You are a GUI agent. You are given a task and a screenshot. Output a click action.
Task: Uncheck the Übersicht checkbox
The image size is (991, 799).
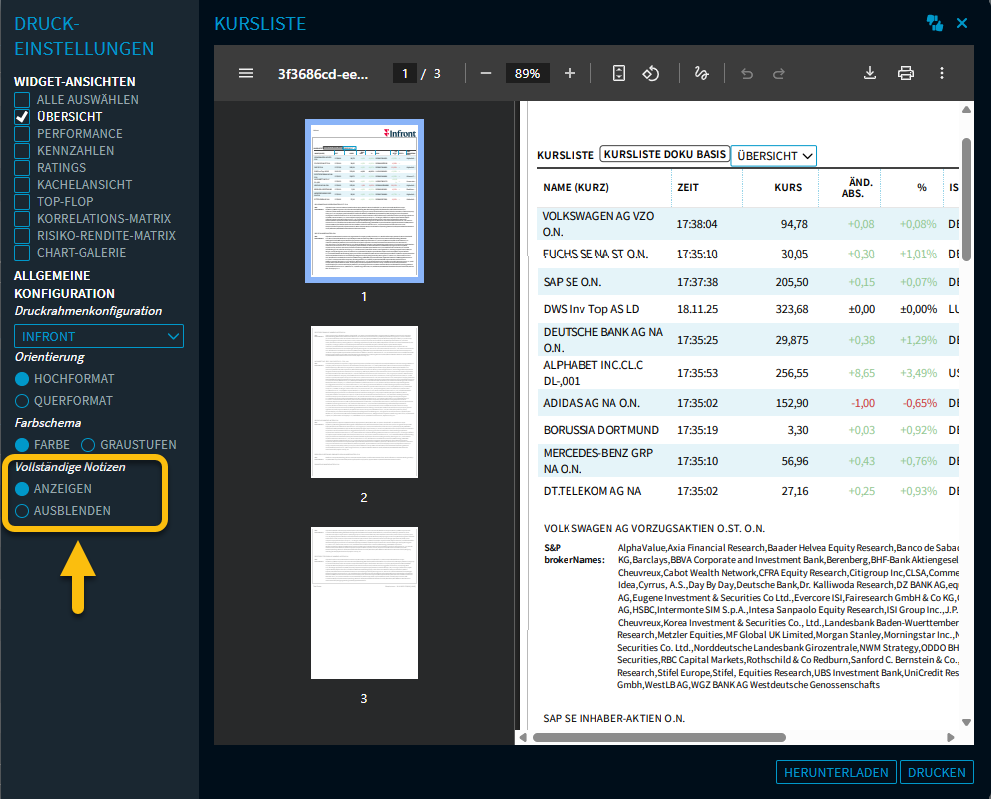pyautogui.click(x=22, y=117)
